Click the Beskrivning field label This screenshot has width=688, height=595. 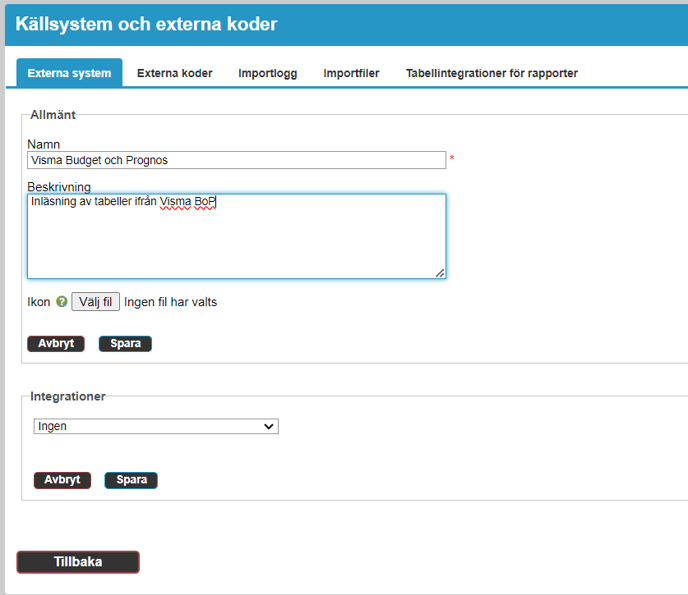(x=59, y=187)
